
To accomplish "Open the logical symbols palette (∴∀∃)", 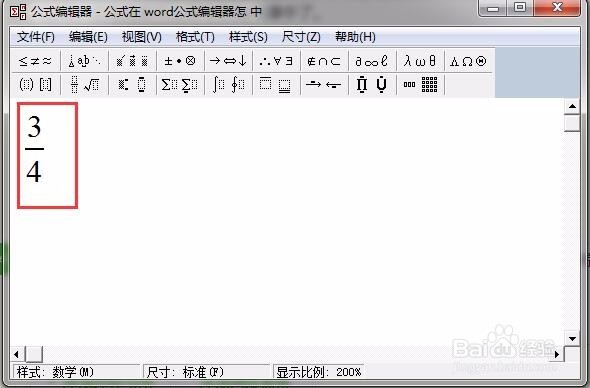I will 276,61.
